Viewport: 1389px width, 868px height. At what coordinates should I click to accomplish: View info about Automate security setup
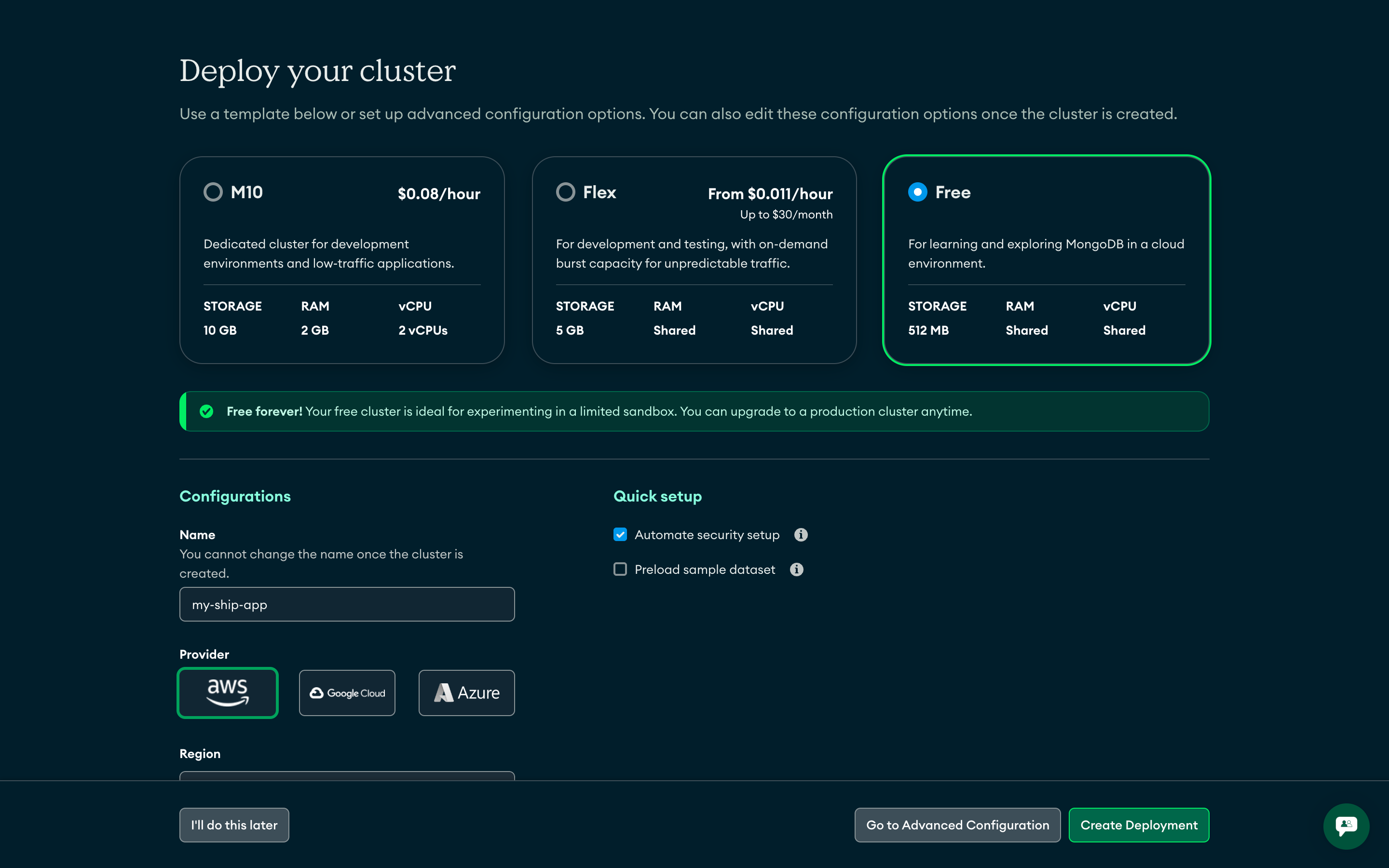tap(801, 534)
